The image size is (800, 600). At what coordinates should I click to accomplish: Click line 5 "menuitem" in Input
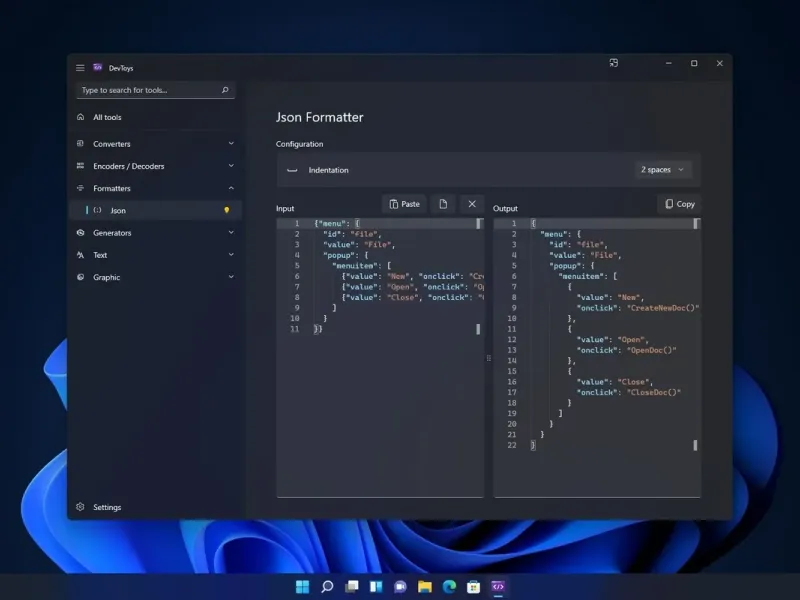[x=355, y=266]
